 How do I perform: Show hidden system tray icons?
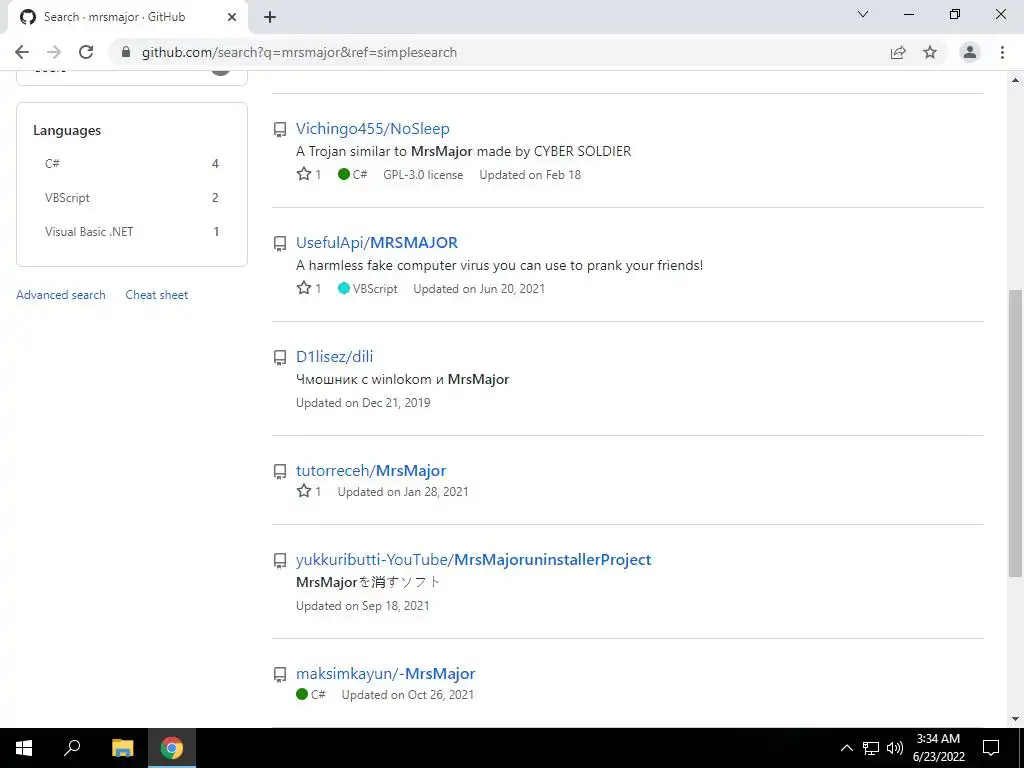846,748
